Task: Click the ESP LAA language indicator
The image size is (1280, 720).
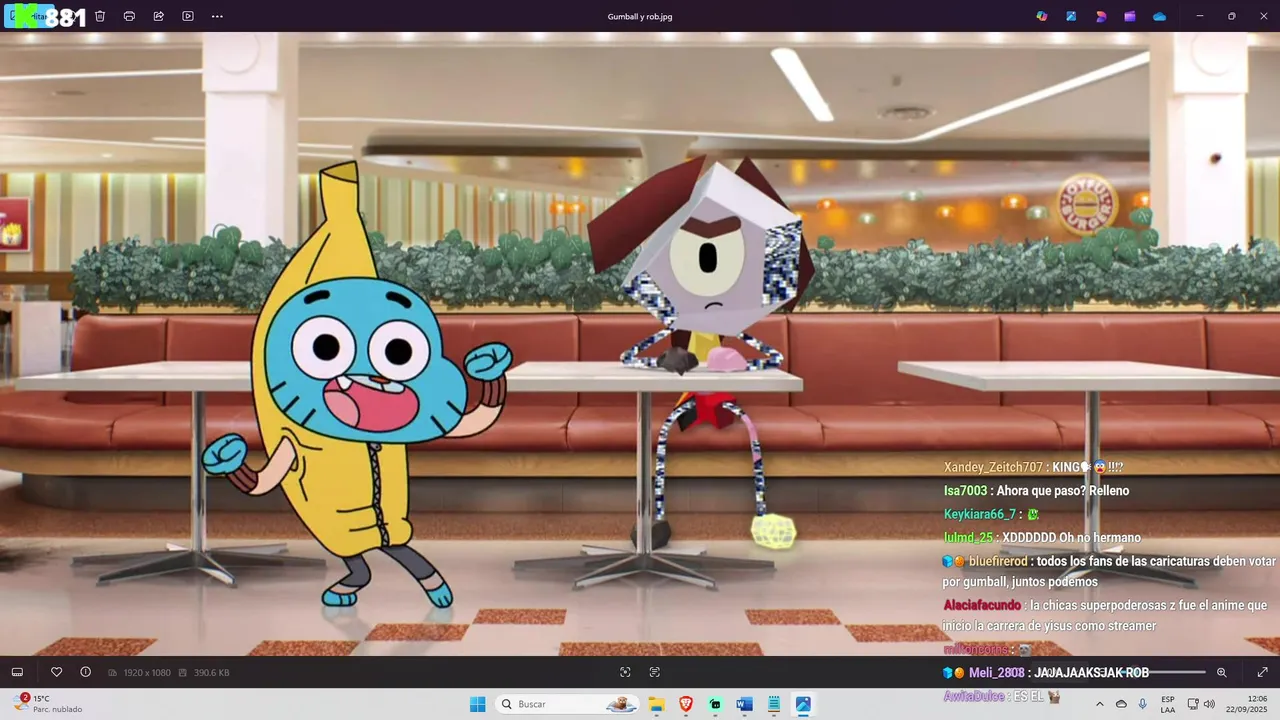Action: 1168,704
